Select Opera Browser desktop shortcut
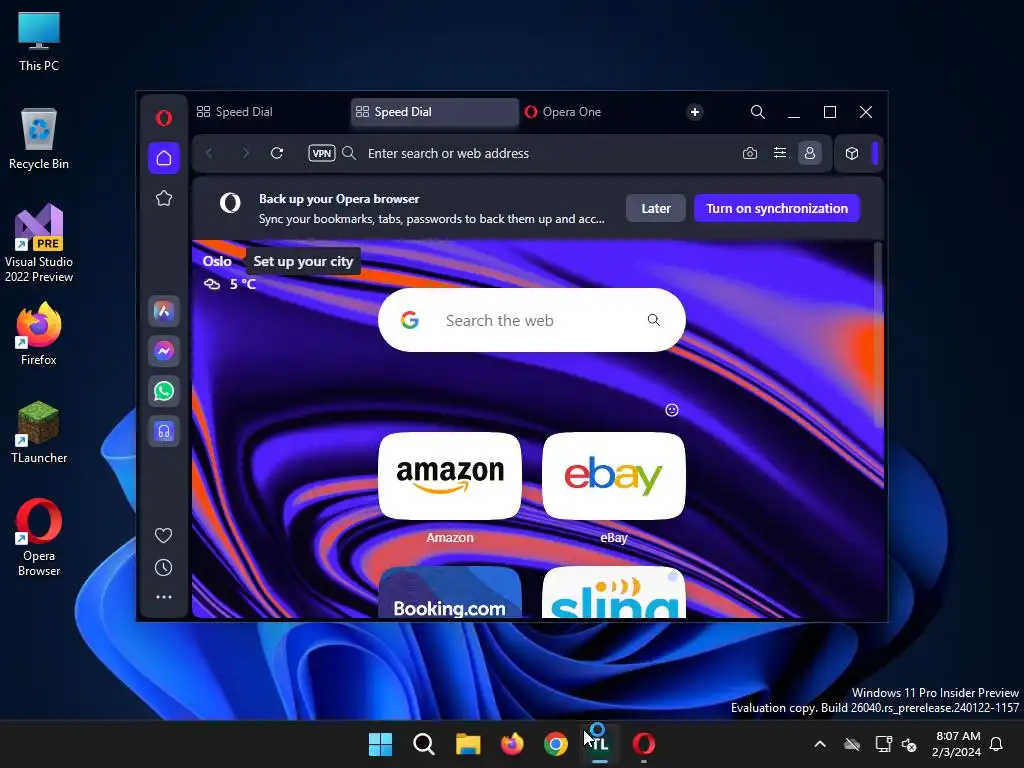Image resolution: width=1024 pixels, height=768 pixels. [x=39, y=537]
